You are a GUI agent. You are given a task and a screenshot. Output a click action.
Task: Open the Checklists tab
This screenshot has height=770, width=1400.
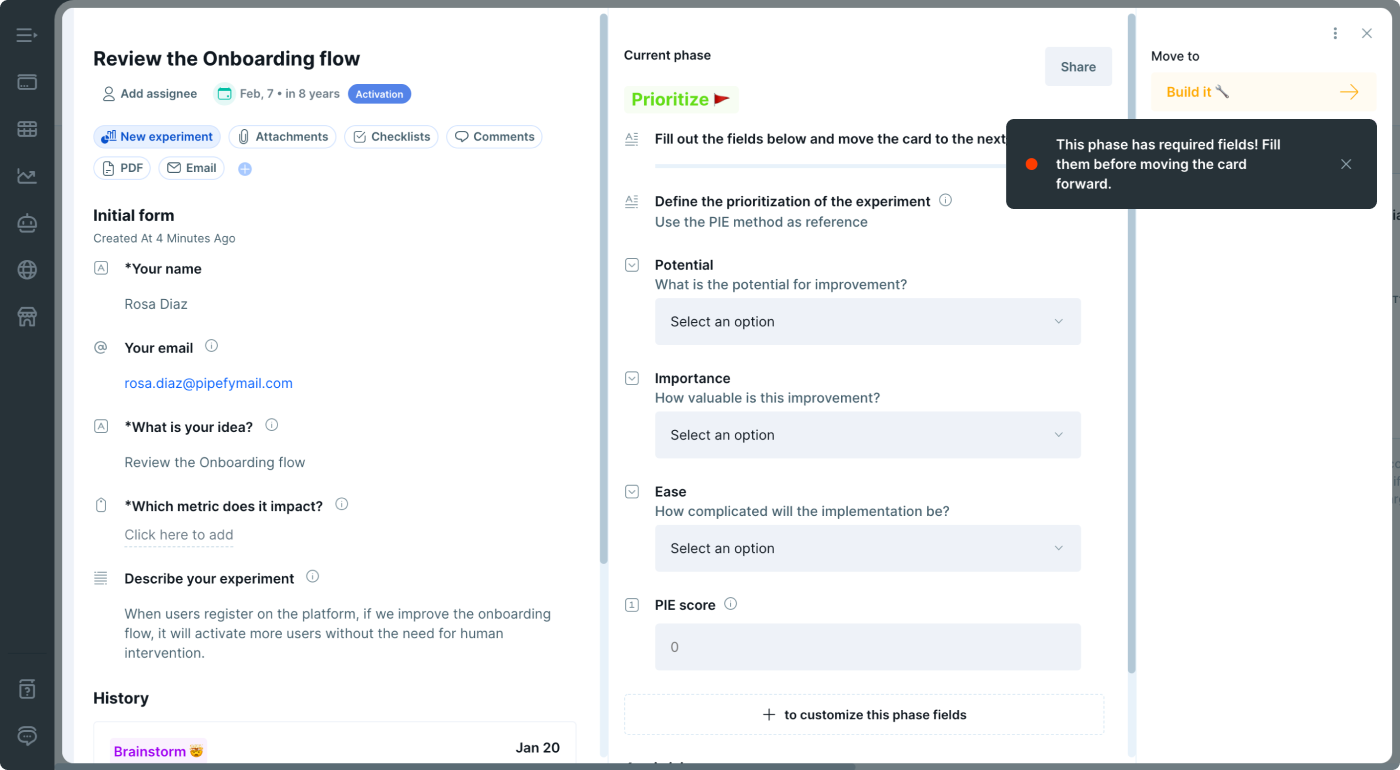pyautogui.click(x=391, y=136)
